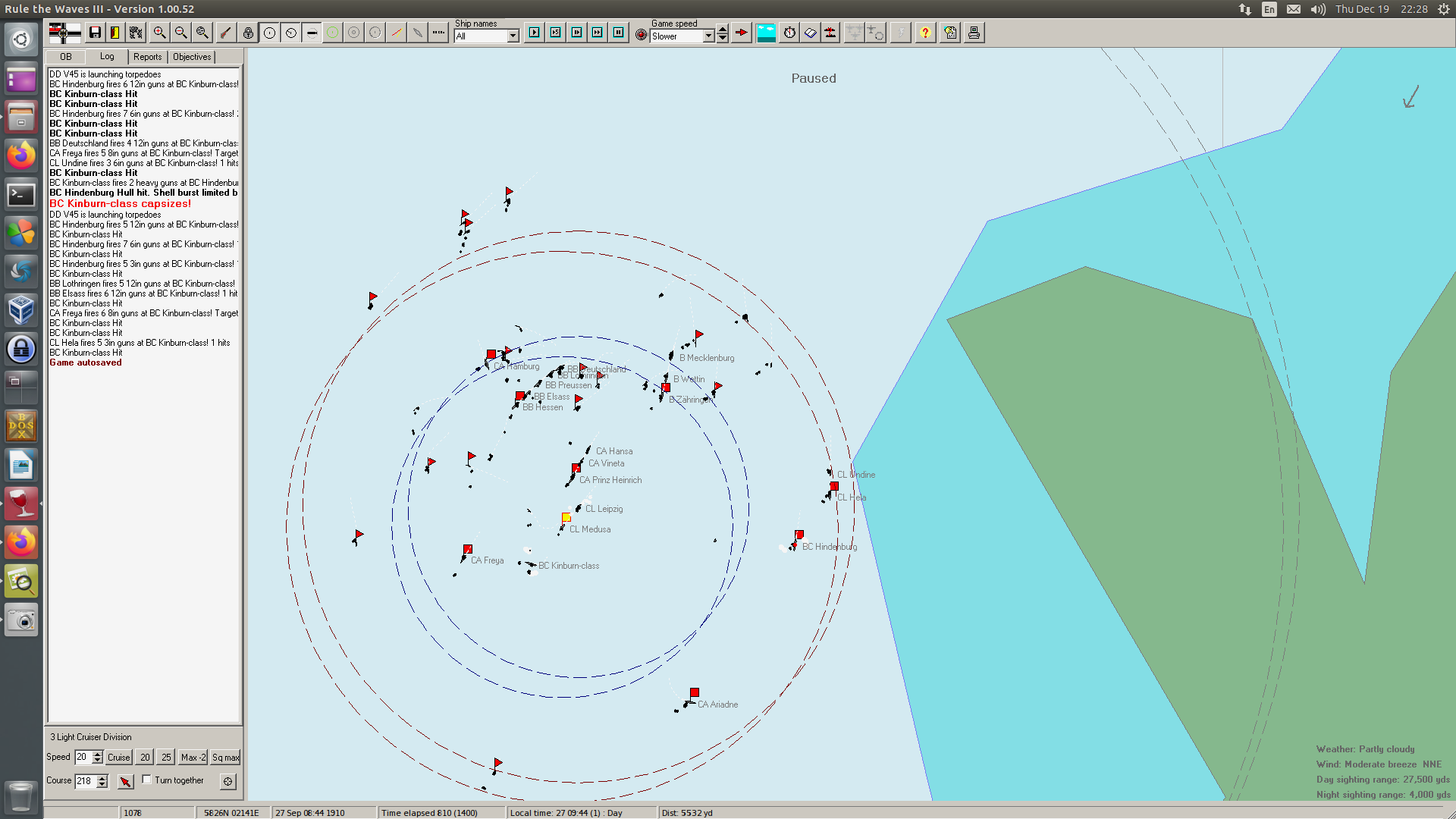The image size is (1456, 819).
Task: Click the three aircraft icon
Action: tap(855, 33)
